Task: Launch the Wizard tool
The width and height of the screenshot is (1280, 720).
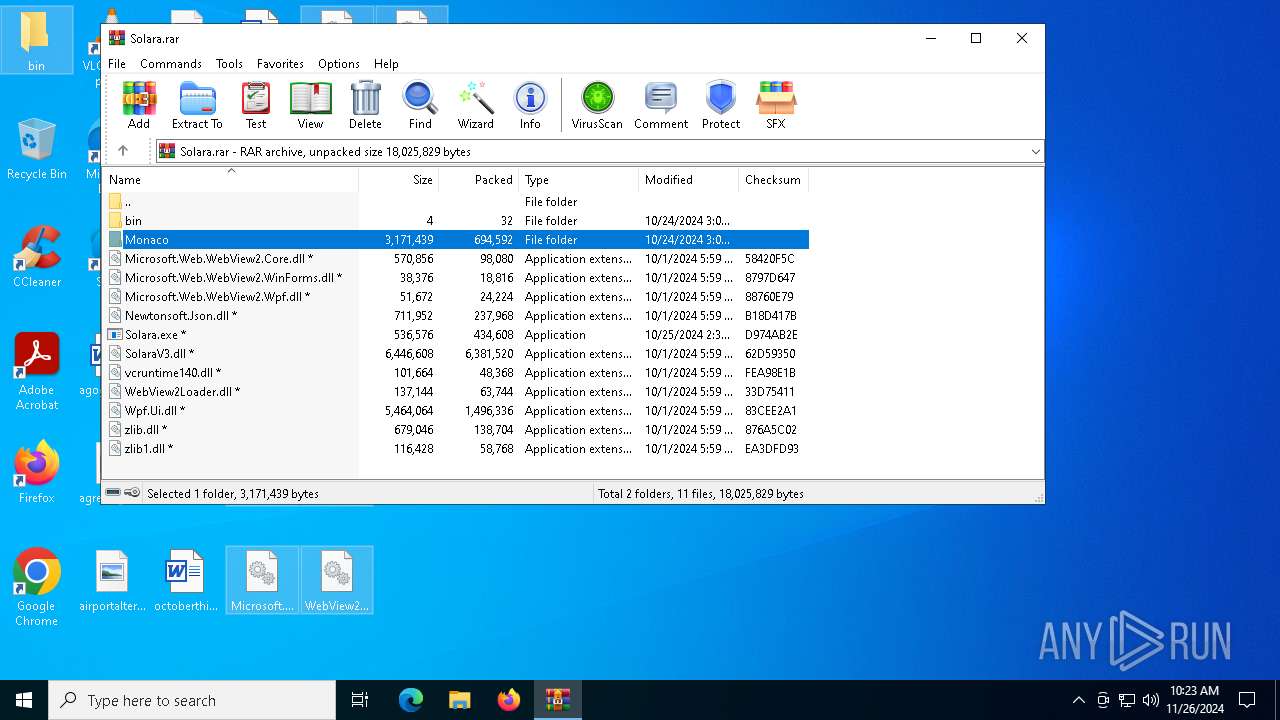Action: pos(476,105)
